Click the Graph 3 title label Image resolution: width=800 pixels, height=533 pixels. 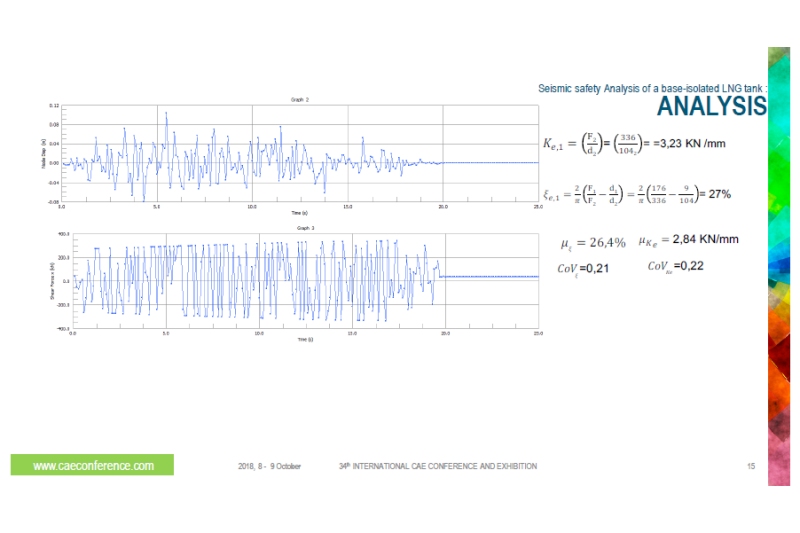coord(305,228)
